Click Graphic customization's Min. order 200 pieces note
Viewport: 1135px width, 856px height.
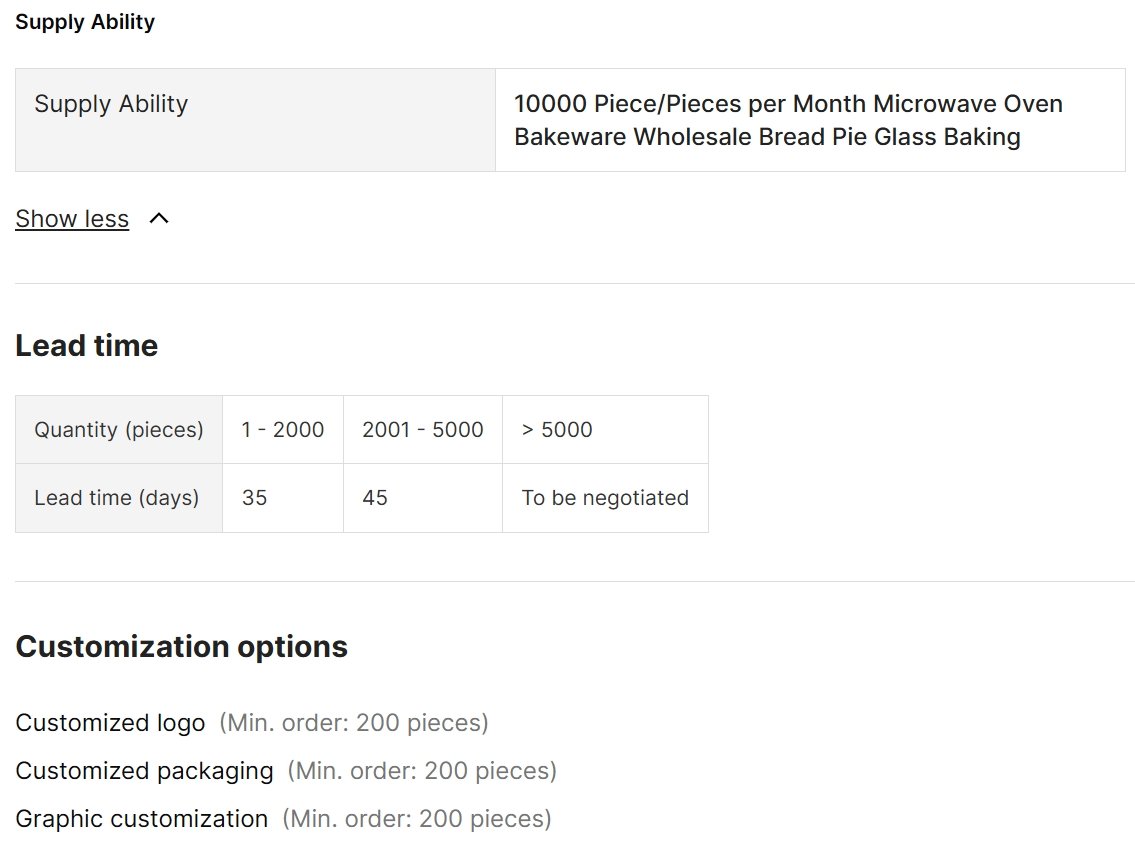click(417, 819)
